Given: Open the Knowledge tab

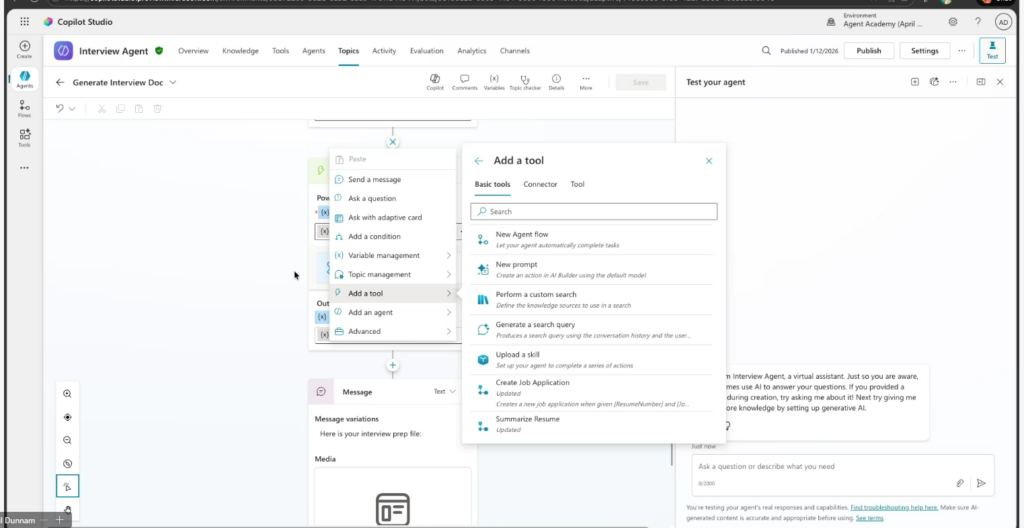Looking at the screenshot, I should [x=240, y=50].
